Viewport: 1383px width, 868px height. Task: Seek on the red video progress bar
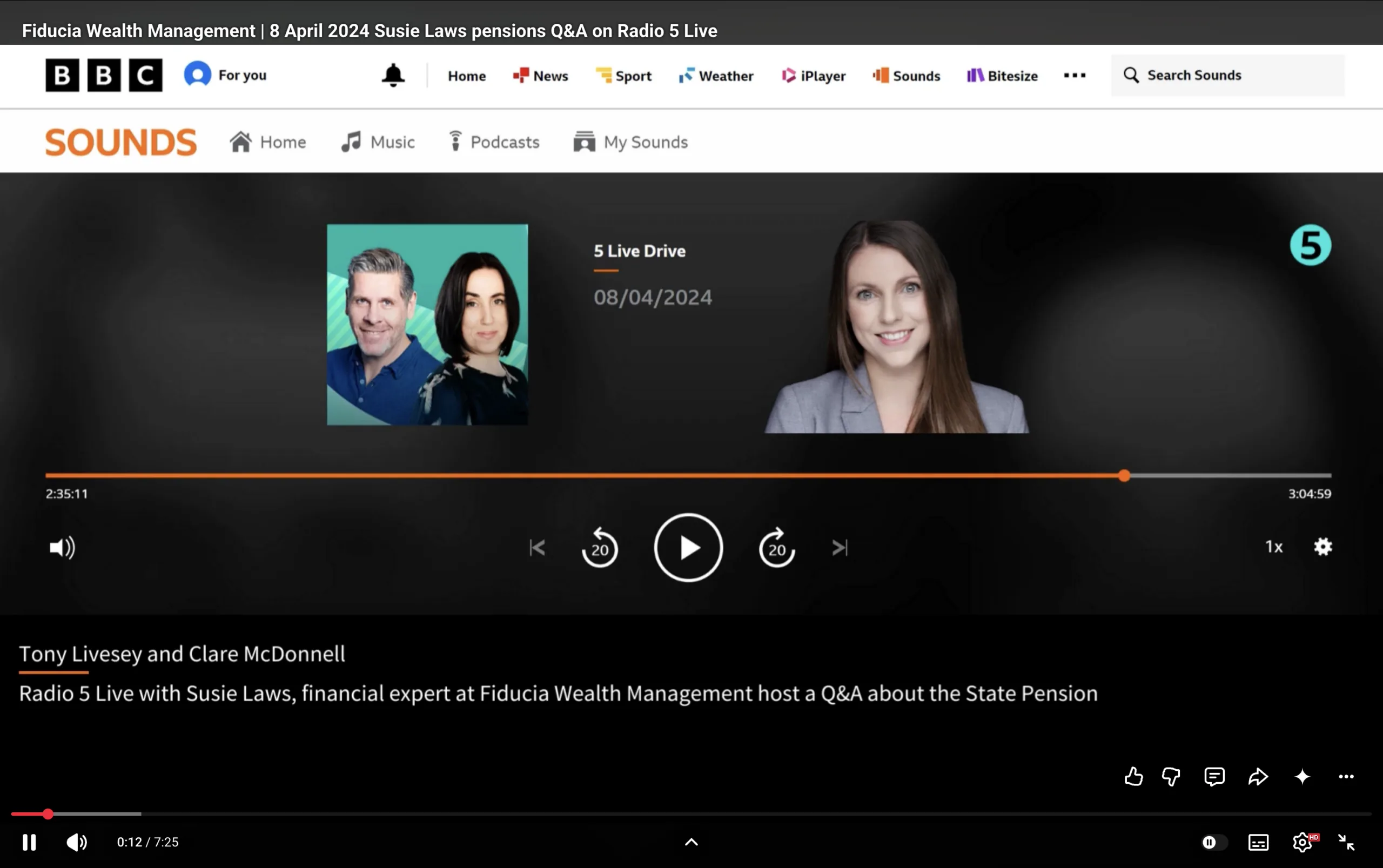click(x=691, y=814)
